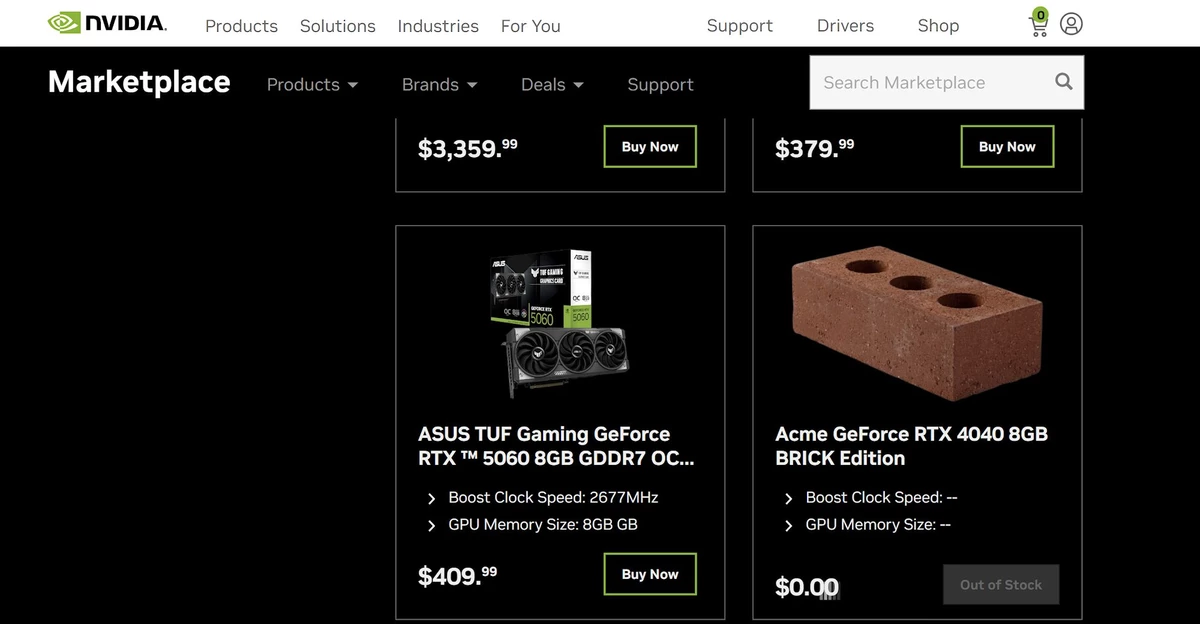The image size is (1200, 624).
Task: Click the Acme brick product image
Action: [916, 318]
